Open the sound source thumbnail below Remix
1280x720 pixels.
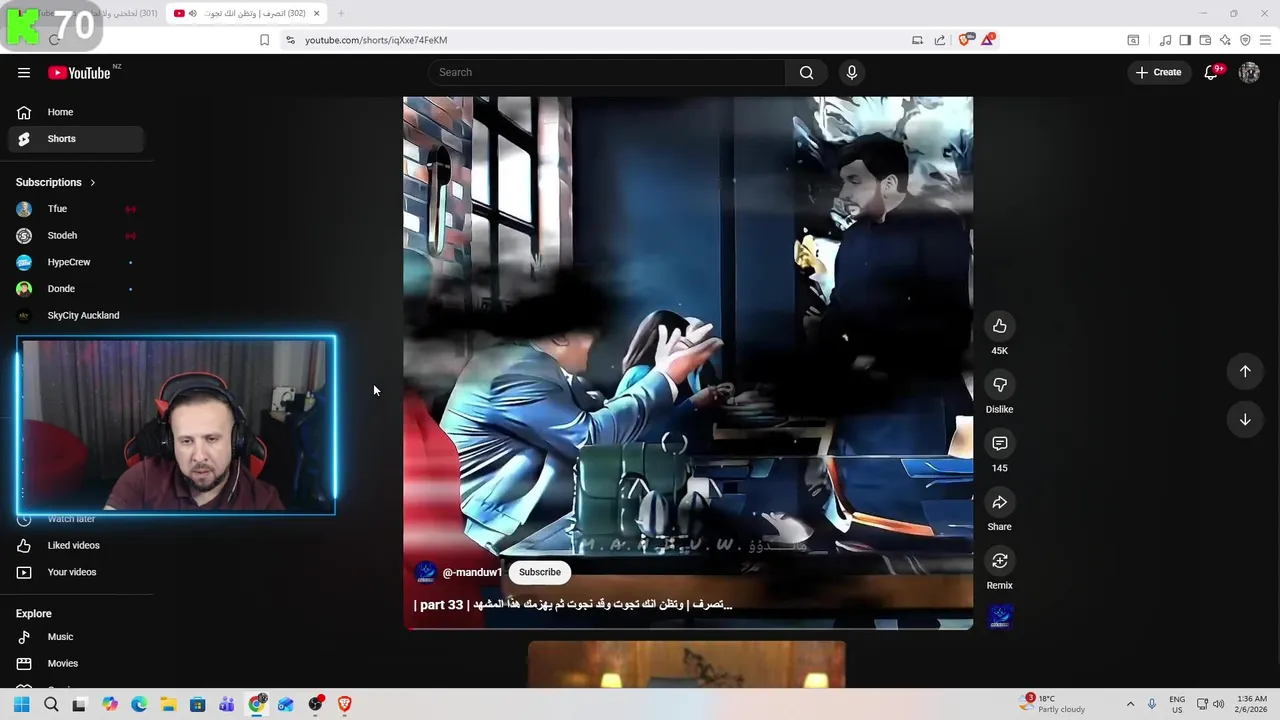[1000, 617]
